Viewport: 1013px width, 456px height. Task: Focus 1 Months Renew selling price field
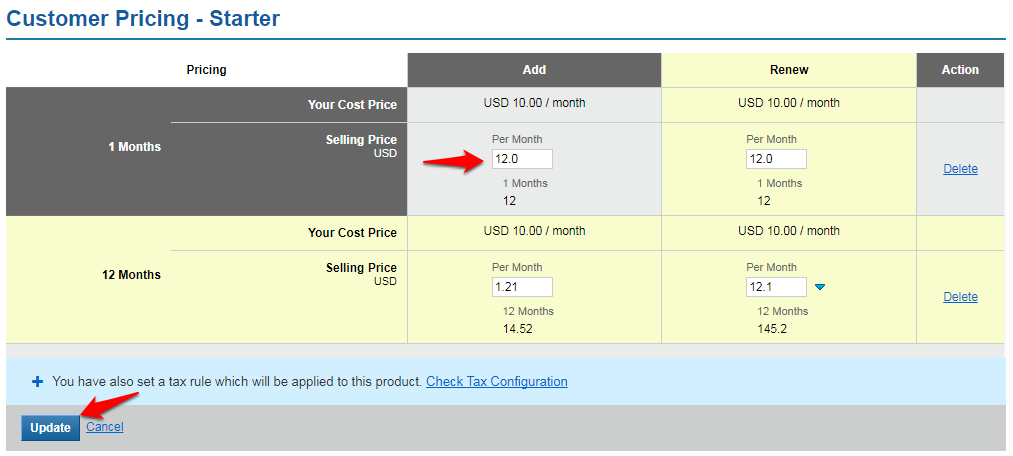click(776, 159)
